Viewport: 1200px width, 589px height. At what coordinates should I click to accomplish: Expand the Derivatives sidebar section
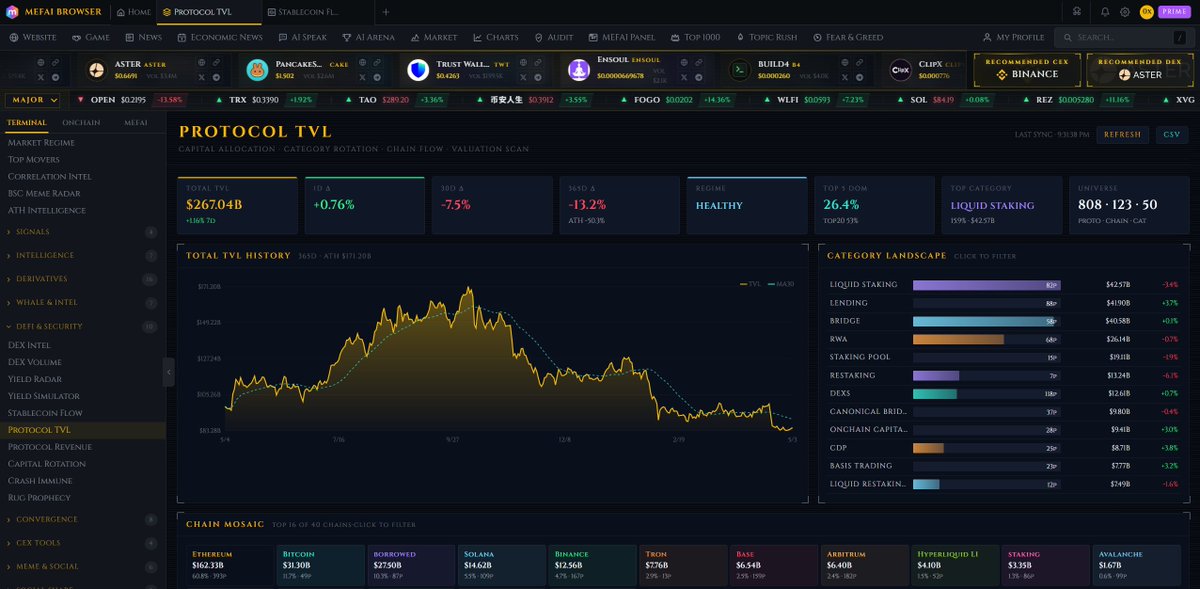(82, 279)
